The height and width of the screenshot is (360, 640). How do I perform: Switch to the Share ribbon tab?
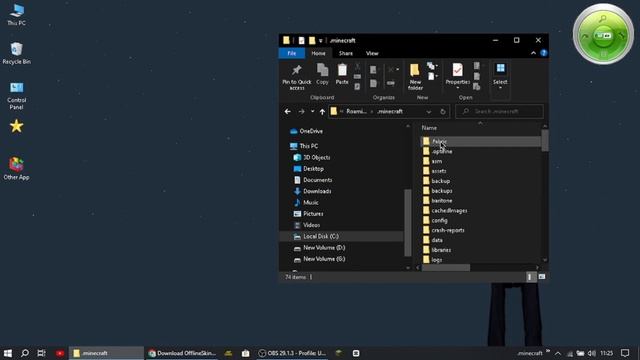[x=346, y=53]
